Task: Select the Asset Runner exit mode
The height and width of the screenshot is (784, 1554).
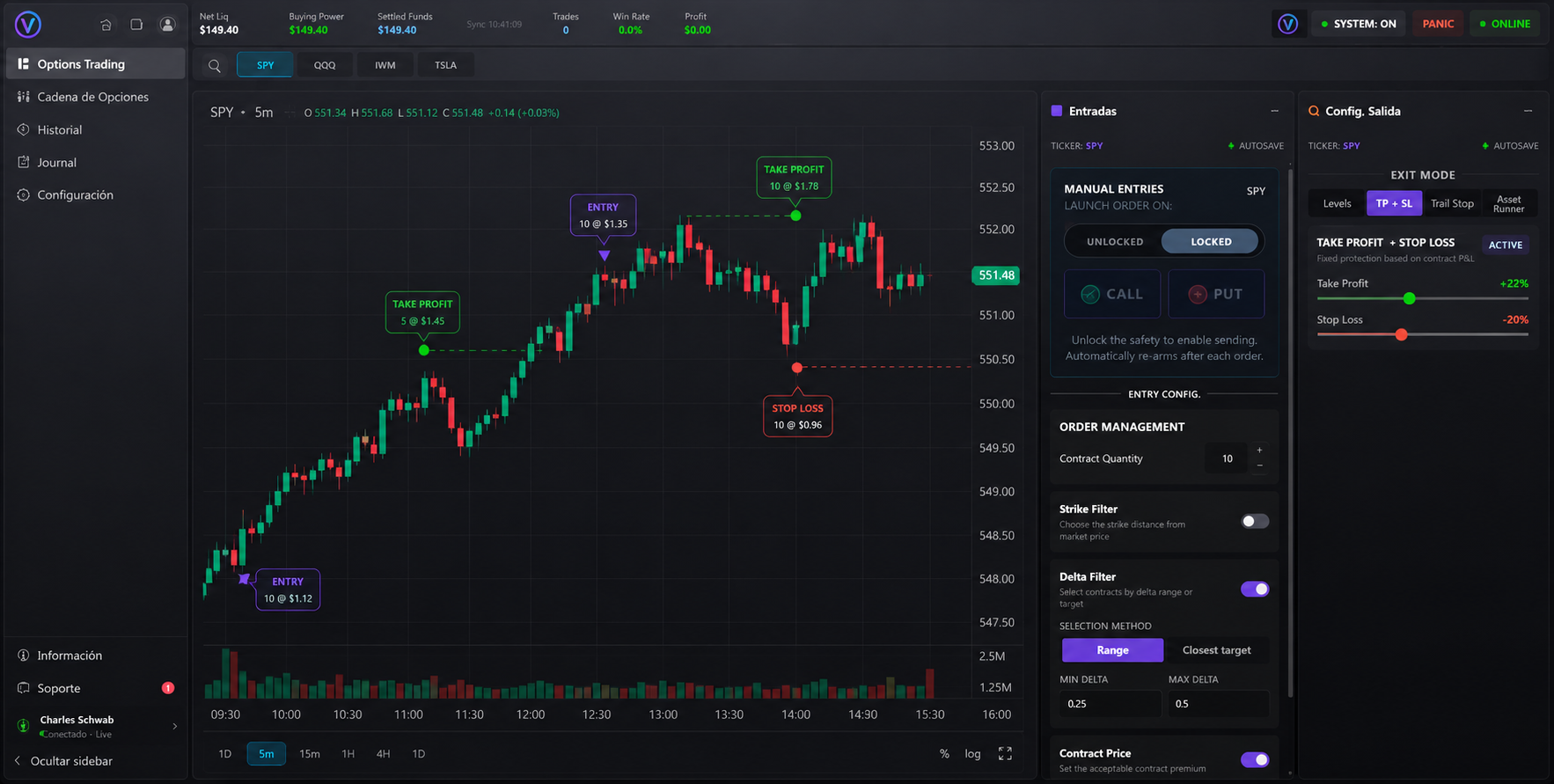Action: [1508, 203]
